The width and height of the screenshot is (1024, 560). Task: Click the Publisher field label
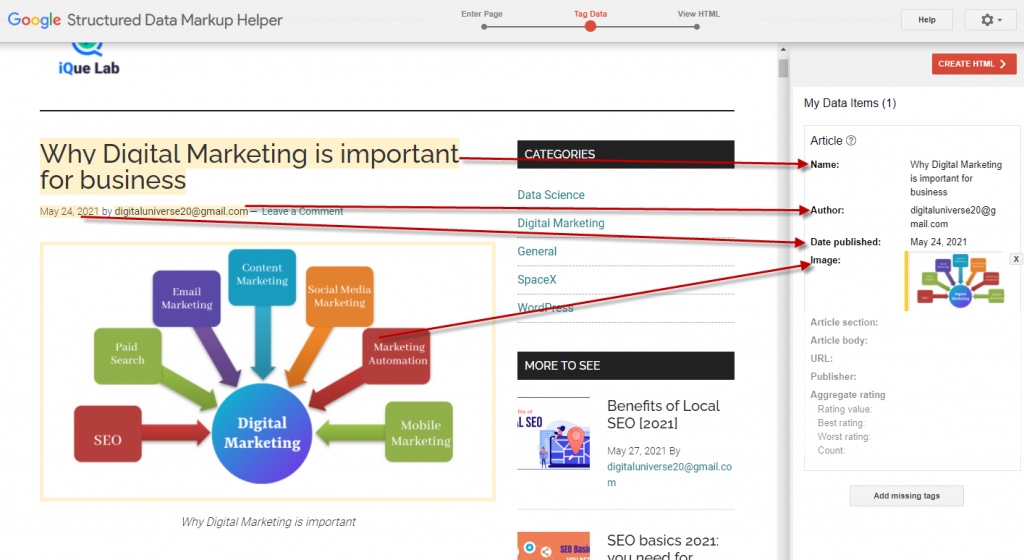point(833,377)
